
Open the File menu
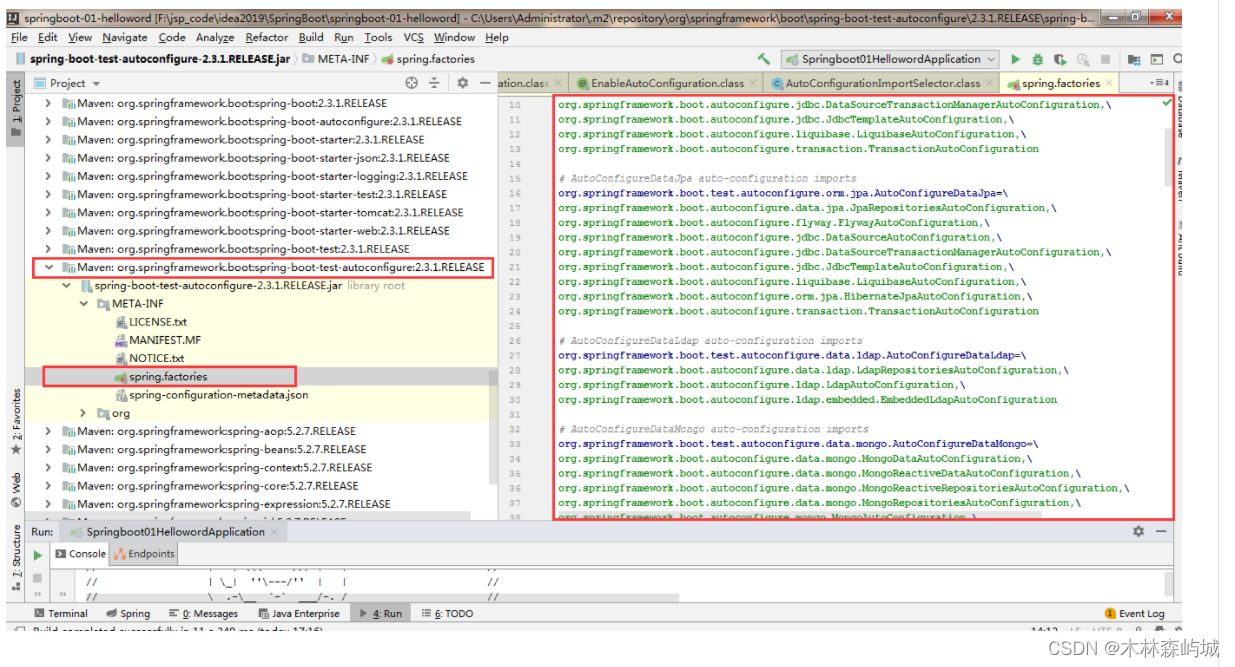(x=20, y=37)
